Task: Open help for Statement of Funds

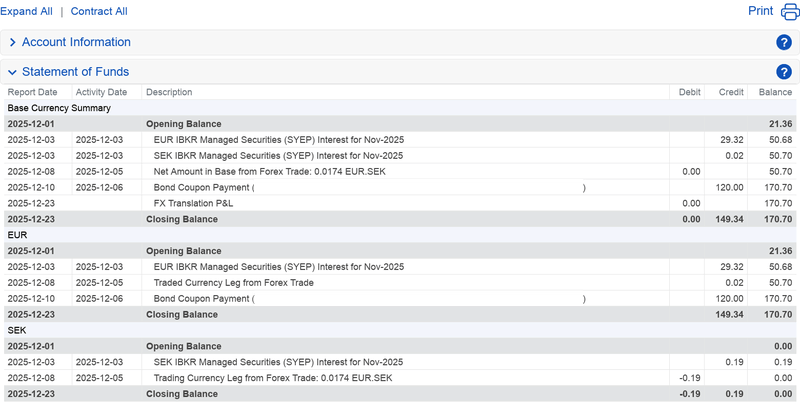Action: (x=784, y=72)
